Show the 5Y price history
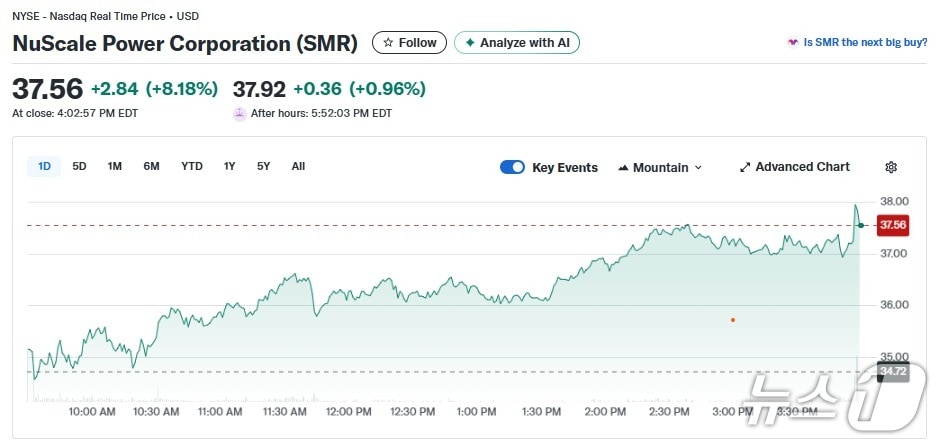Viewport: 940px width, 445px height. (x=263, y=166)
